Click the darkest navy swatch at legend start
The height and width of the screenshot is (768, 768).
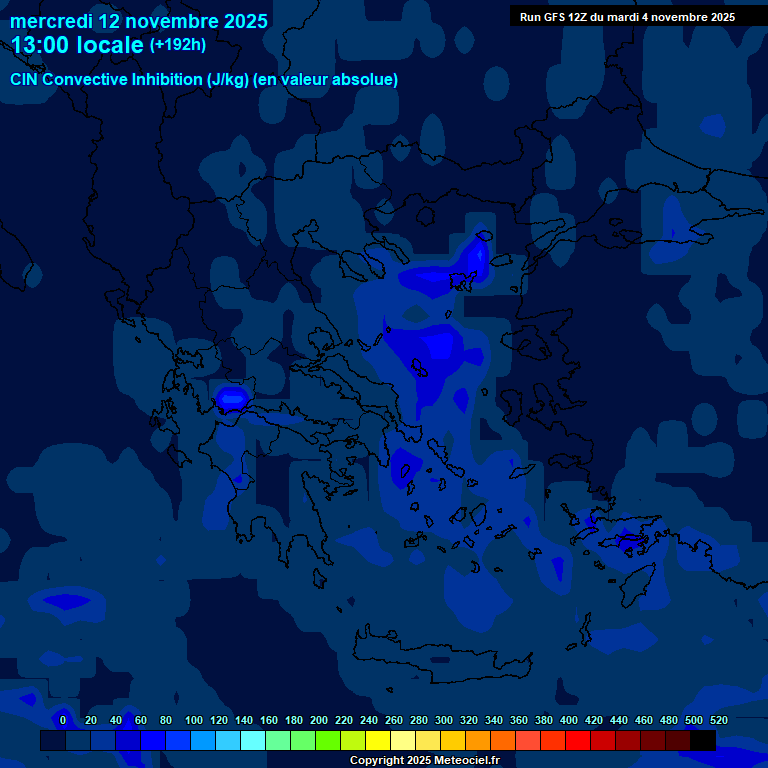pyautogui.click(x=53, y=741)
